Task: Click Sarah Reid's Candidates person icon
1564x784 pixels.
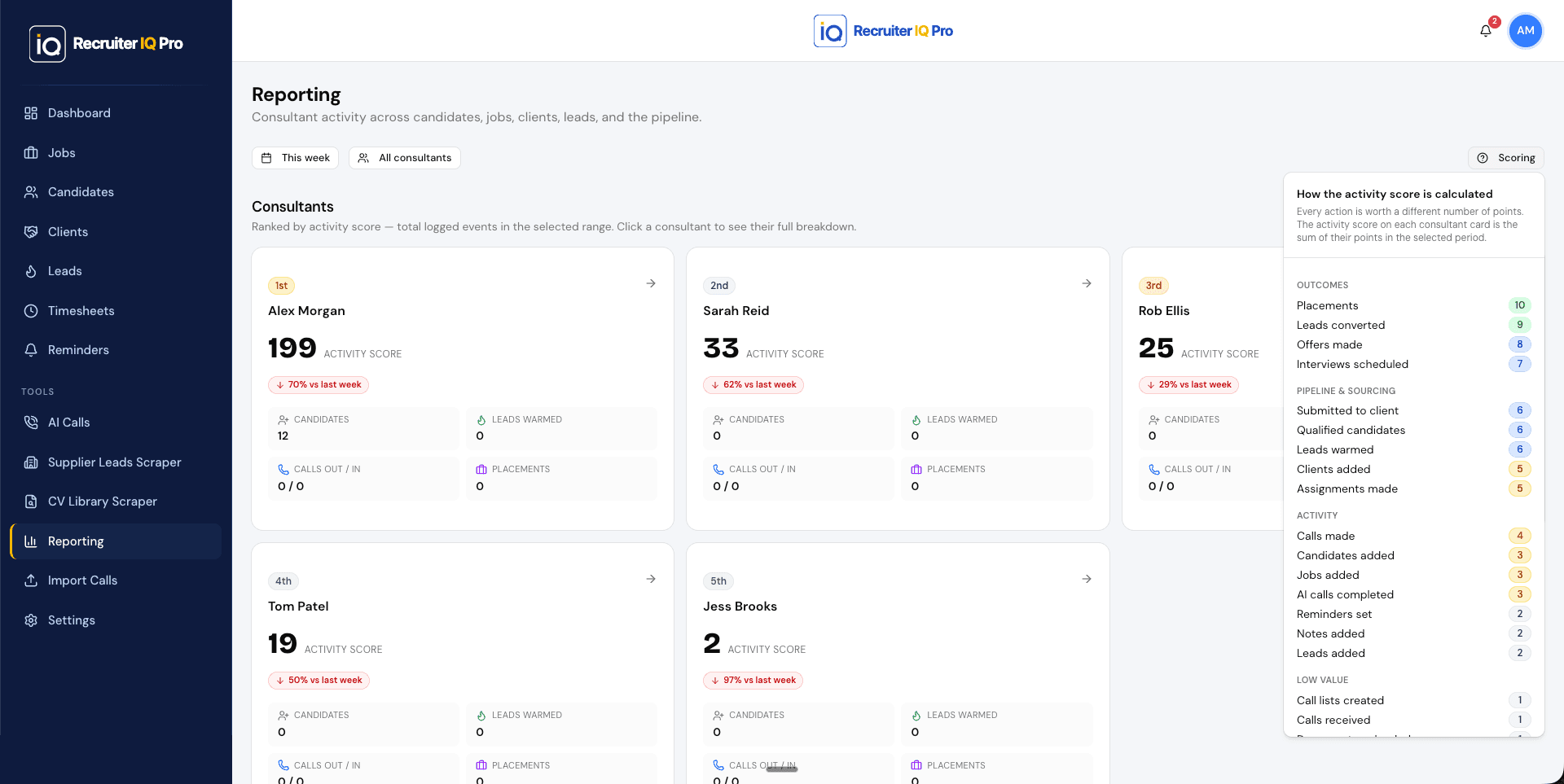Action: 718,420
